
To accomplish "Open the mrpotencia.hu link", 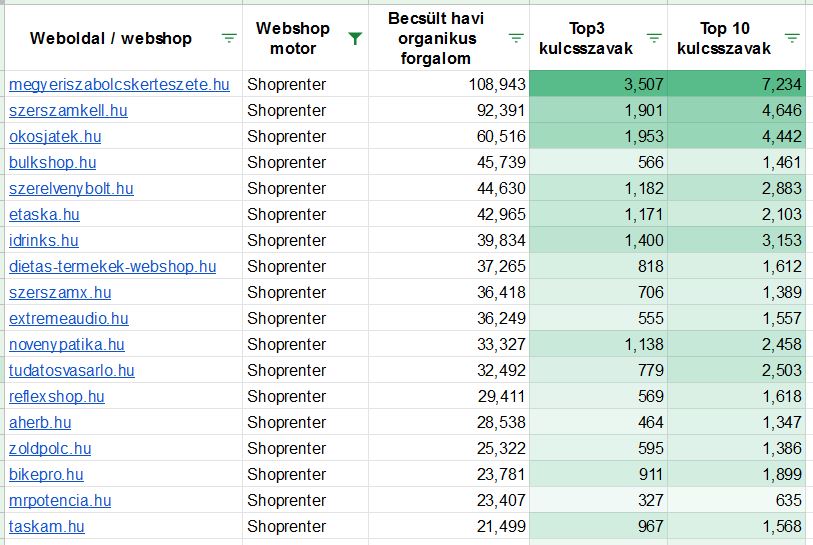I will pyautogui.click(x=60, y=500).
